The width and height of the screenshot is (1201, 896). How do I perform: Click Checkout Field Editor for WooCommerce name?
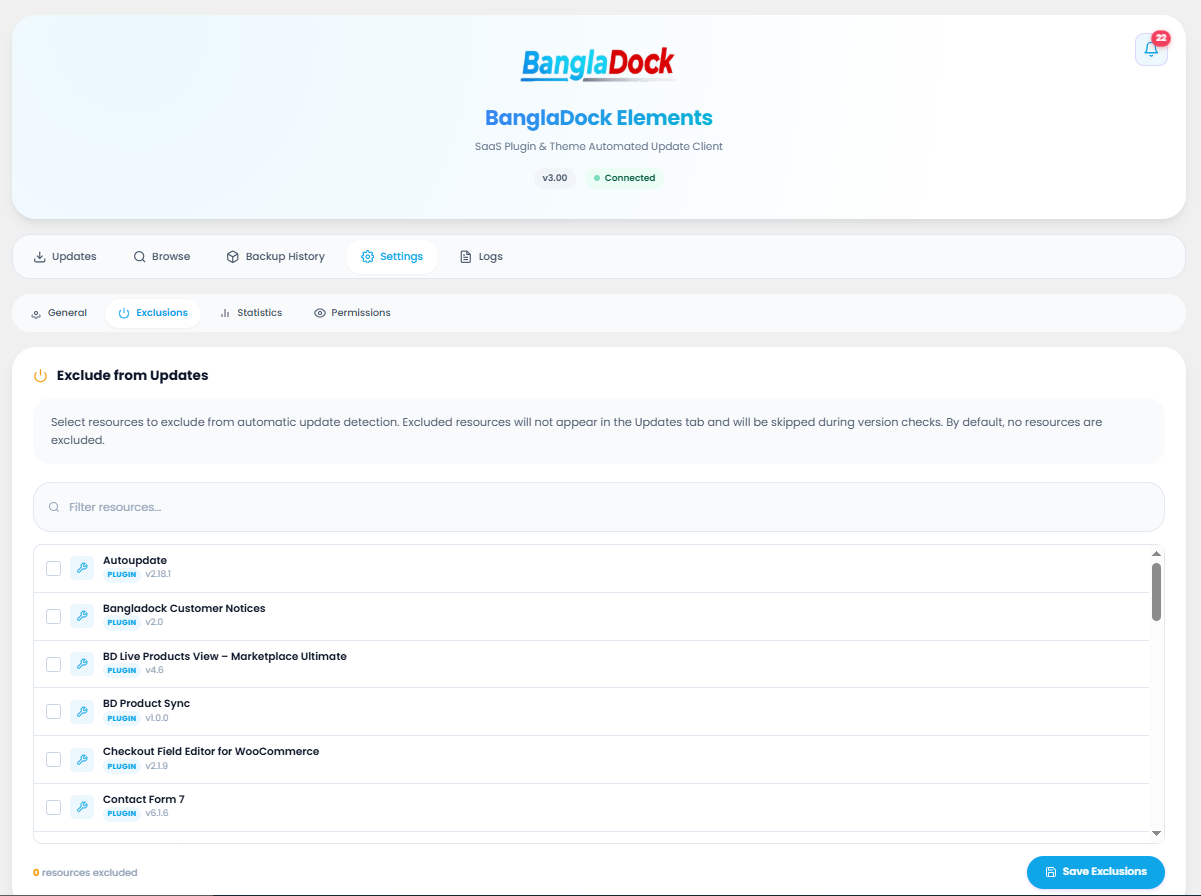pyautogui.click(x=211, y=752)
